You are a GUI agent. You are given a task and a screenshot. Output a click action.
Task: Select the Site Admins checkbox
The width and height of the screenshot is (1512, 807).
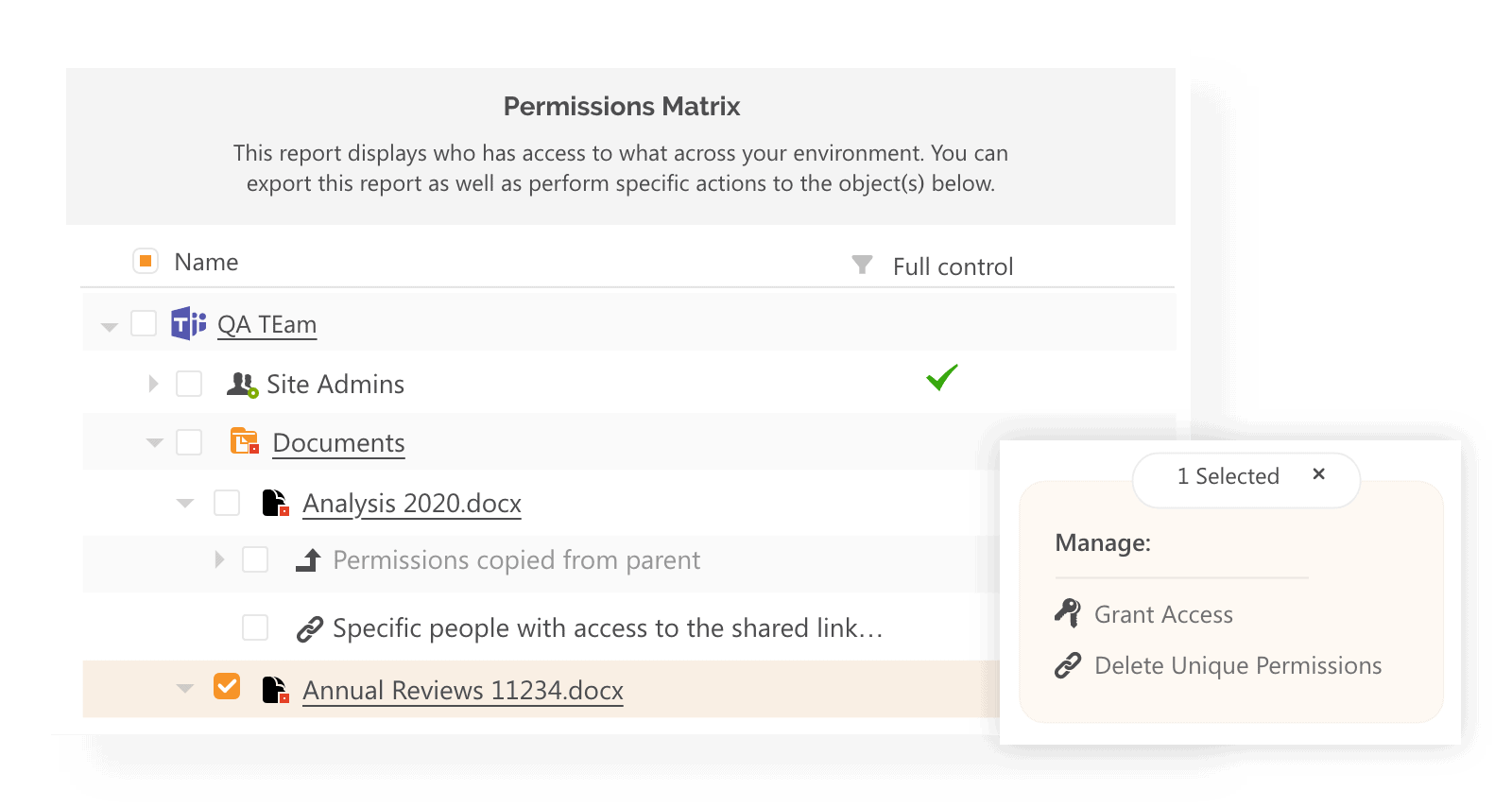tap(191, 383)
